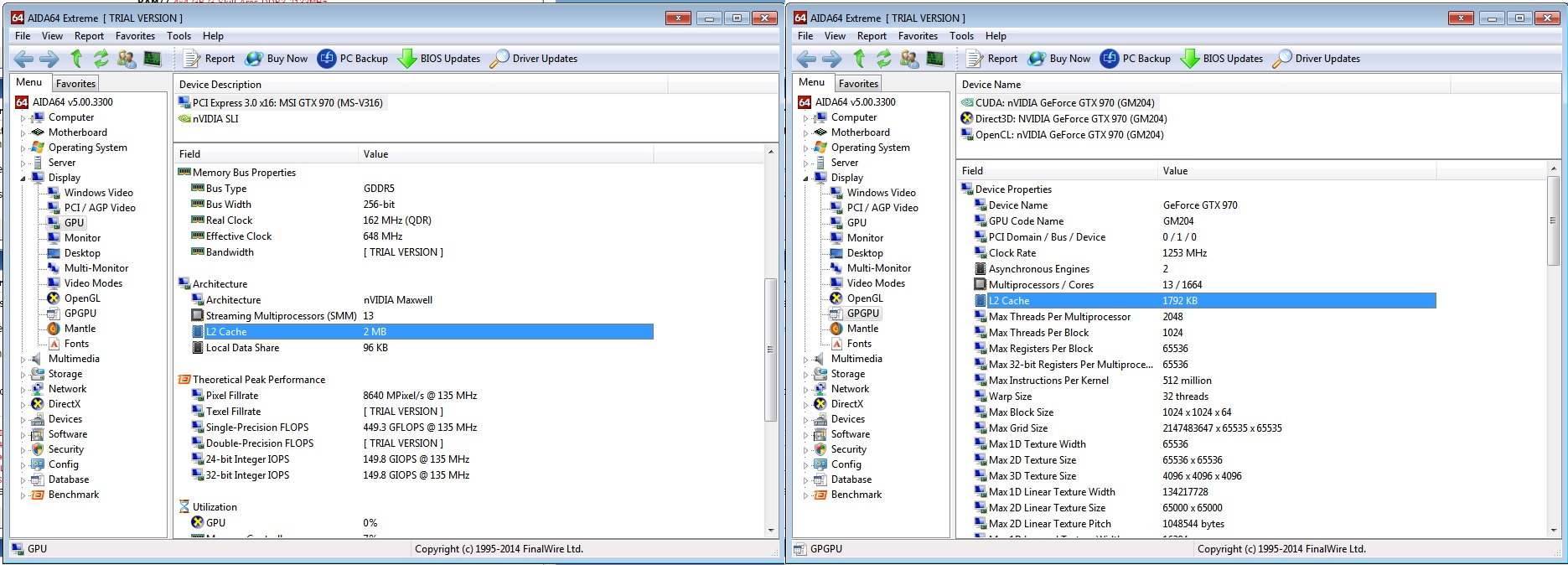Viewport: 1568px width, 565px height.
Task: Click the monitor diagnostics icon in left toolbar
Action: coord(153,59)
